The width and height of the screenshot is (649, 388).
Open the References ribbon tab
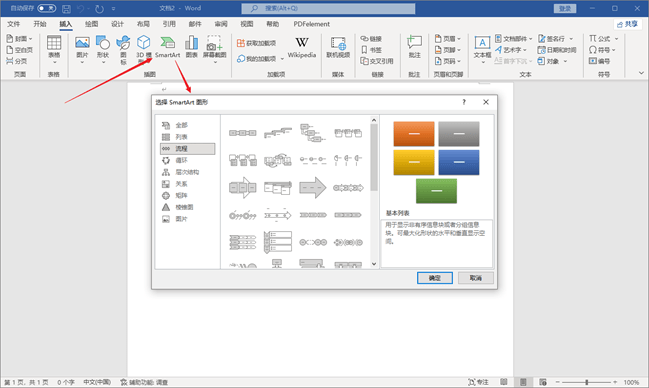[x=169, y=24]
